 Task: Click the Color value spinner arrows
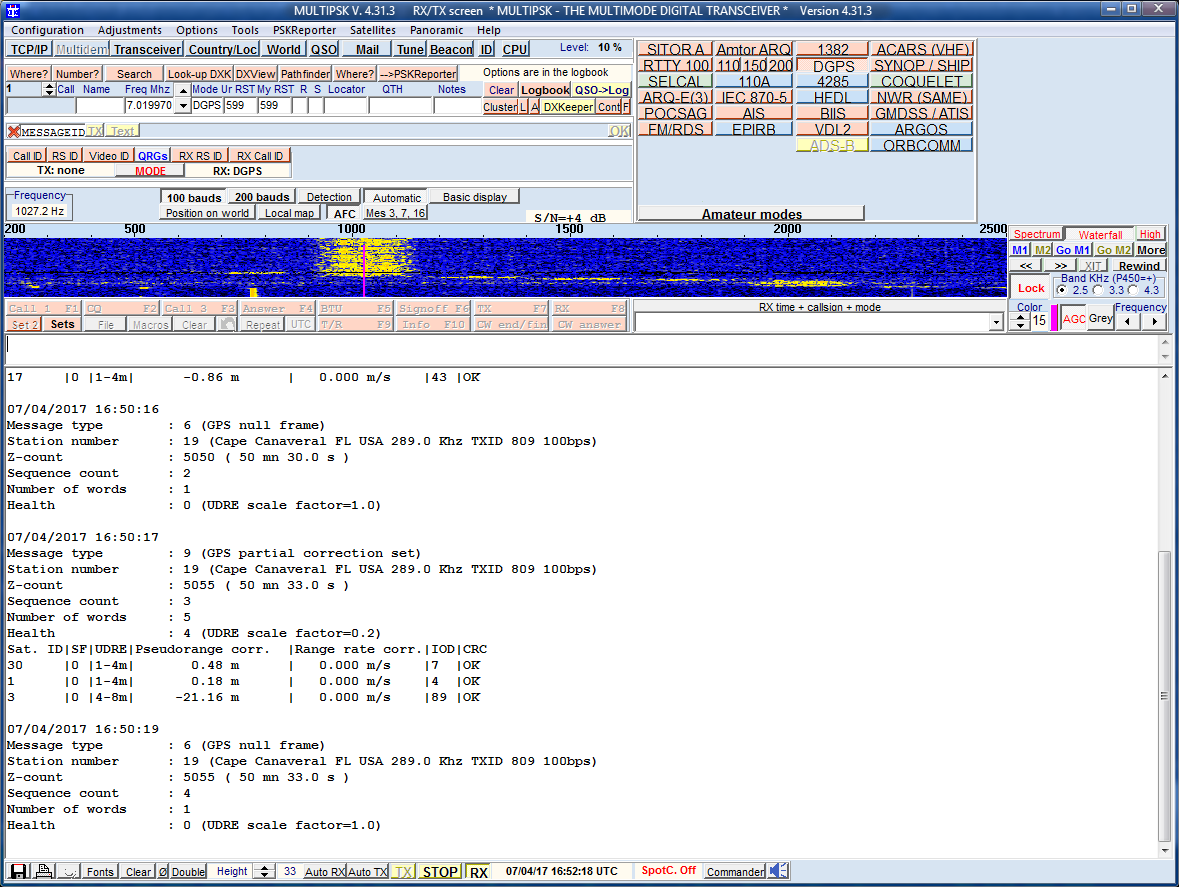click(x=1020, y=322)
